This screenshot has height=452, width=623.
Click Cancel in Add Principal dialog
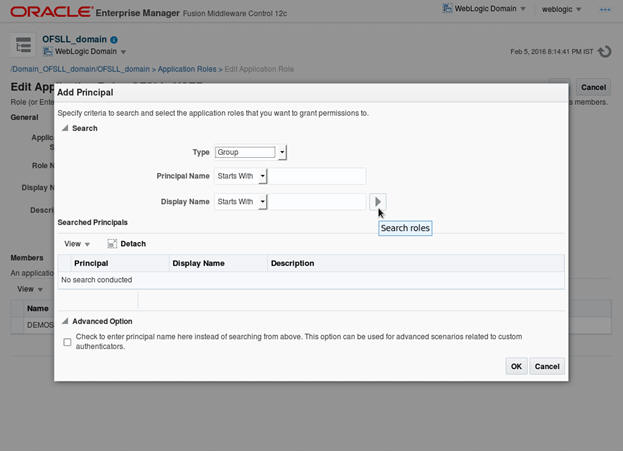pyautogui.click(x=547, y=366)
